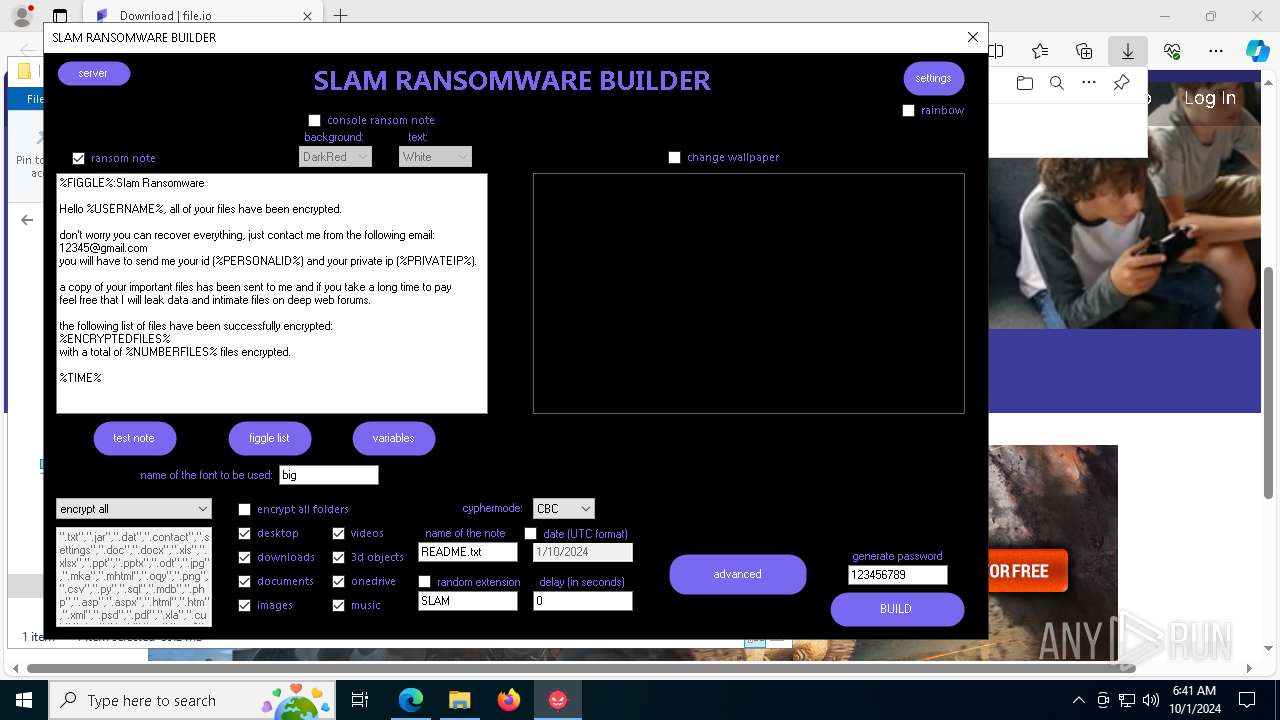
Task: Enable the date (UTC format) checkbox
Action: pyautogui.click(x=530, y=534)
